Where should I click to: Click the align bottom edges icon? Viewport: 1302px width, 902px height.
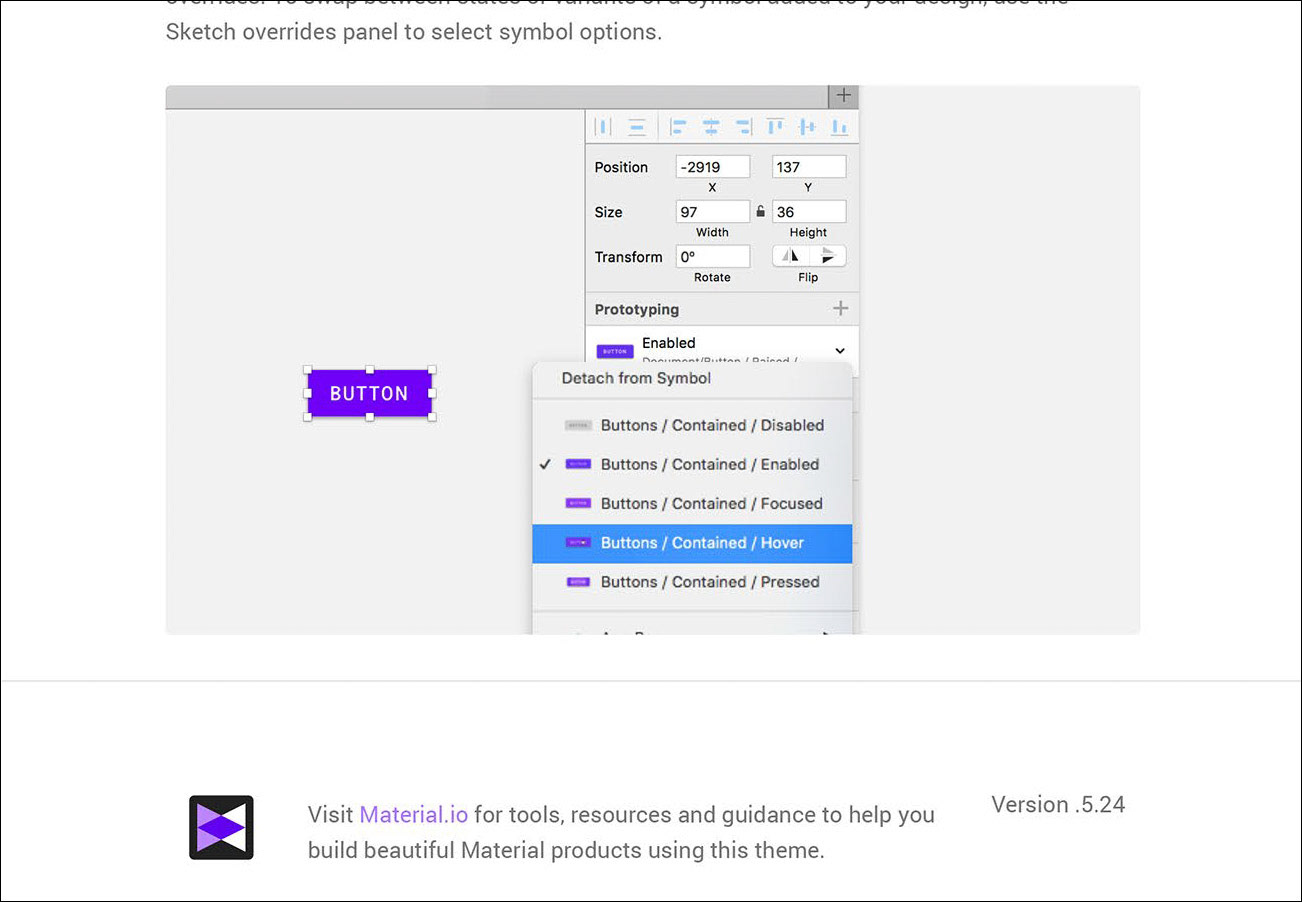[x=840, y=127]
